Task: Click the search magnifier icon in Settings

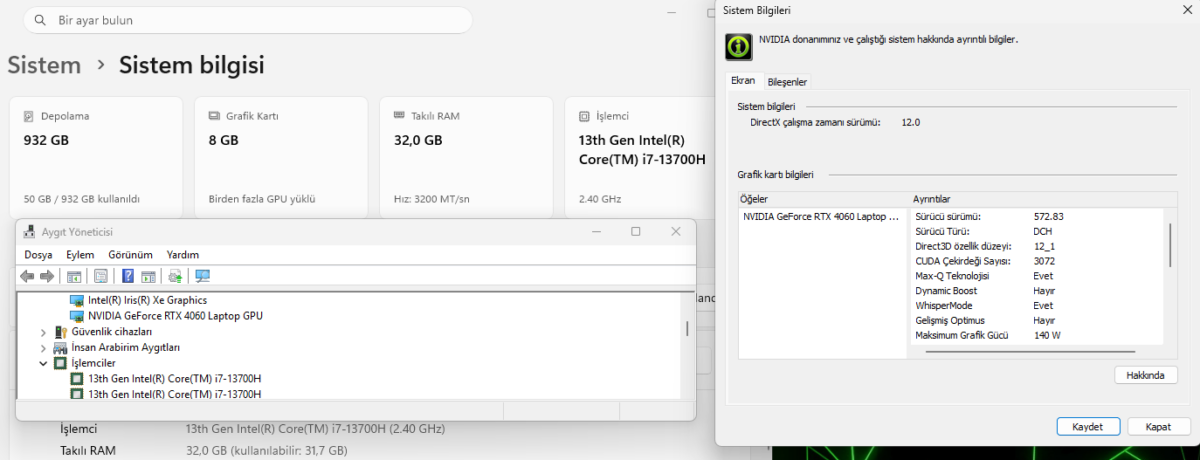Action: coord(40,20)
